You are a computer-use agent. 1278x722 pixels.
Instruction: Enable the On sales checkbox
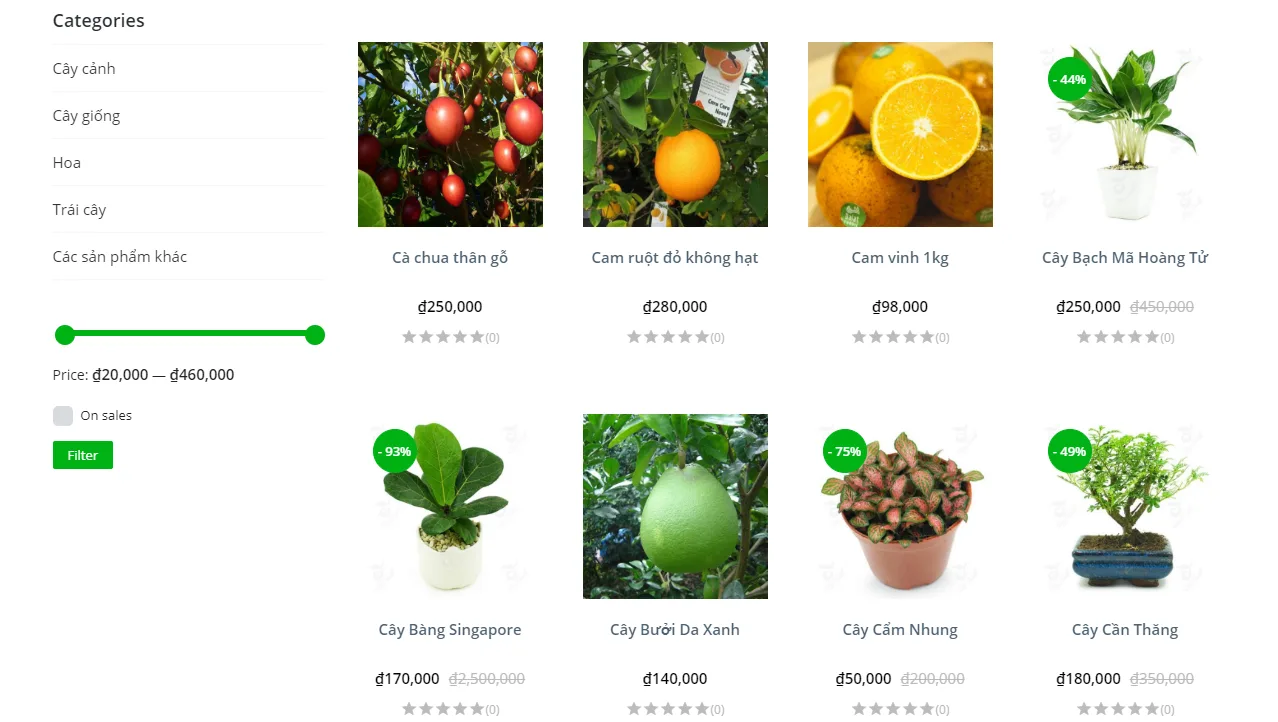click(63, 416)
